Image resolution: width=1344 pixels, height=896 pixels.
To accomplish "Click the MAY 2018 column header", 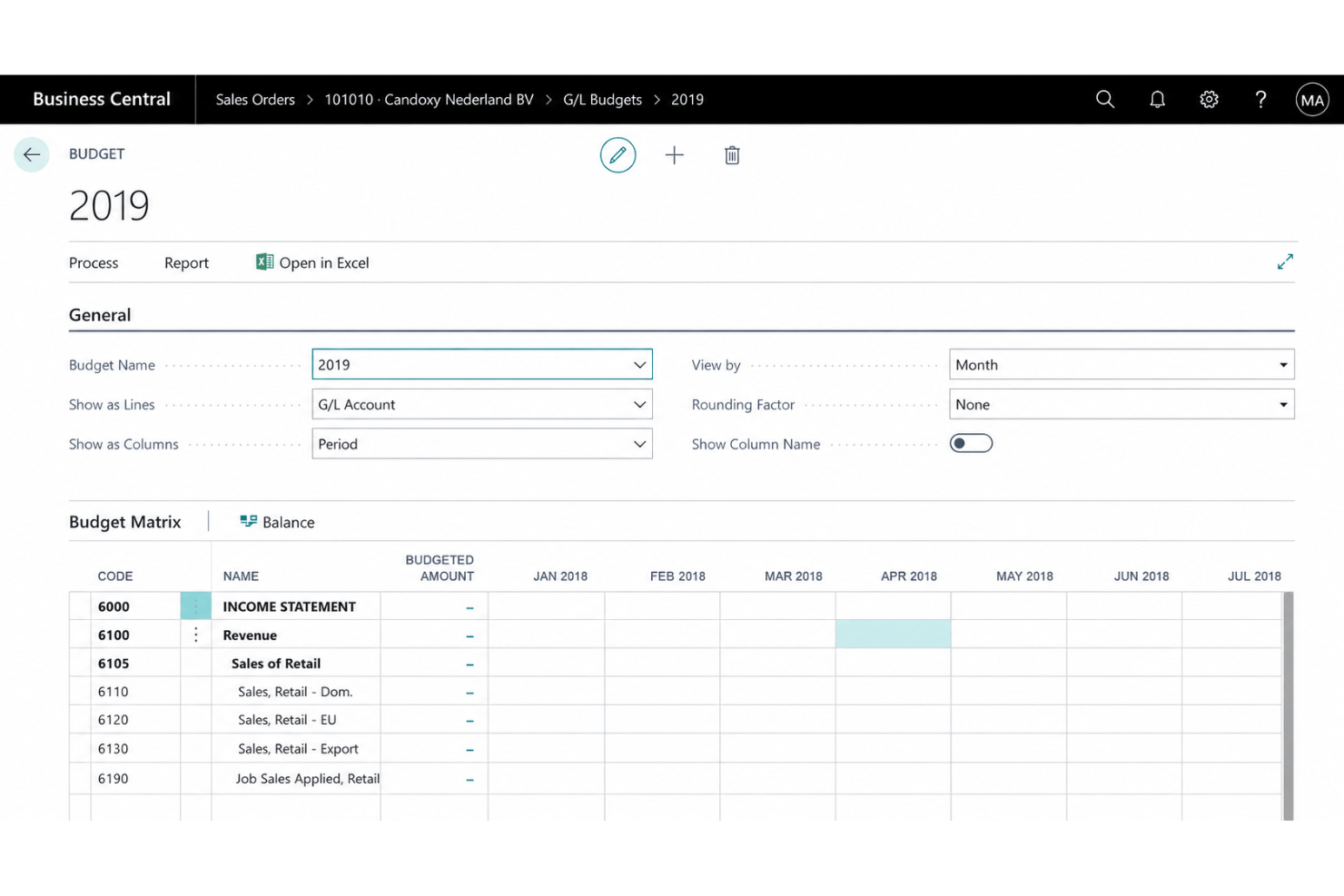I will [x=1024, y=576].
